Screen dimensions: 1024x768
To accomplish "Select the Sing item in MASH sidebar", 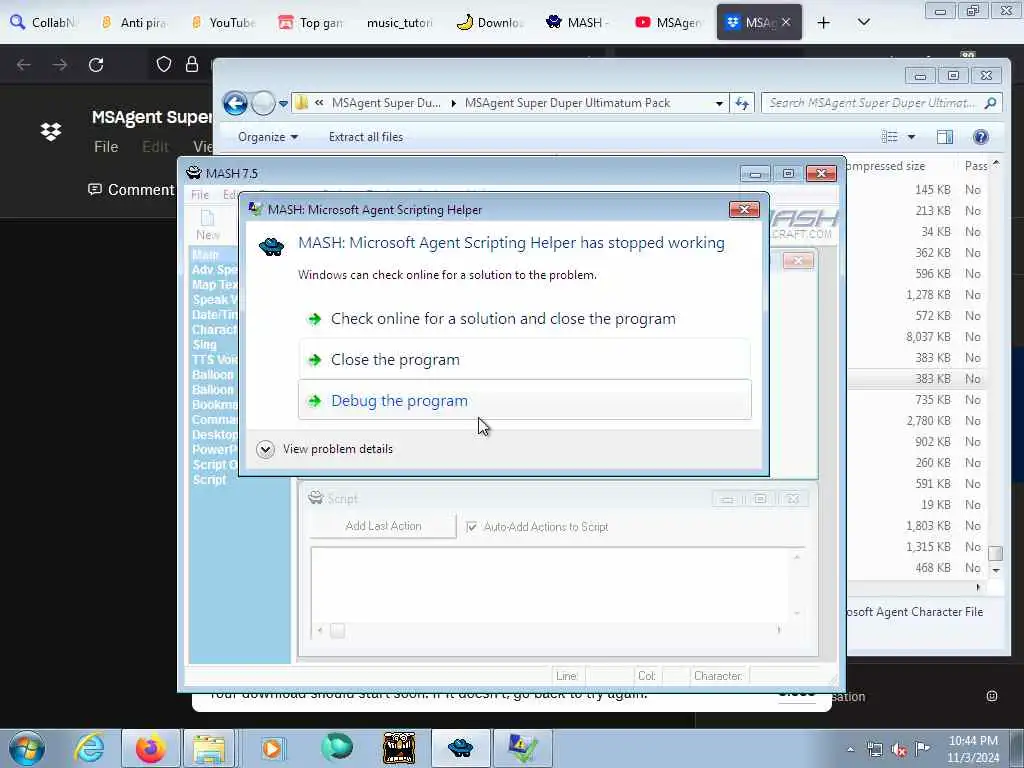I will [204, 344].
